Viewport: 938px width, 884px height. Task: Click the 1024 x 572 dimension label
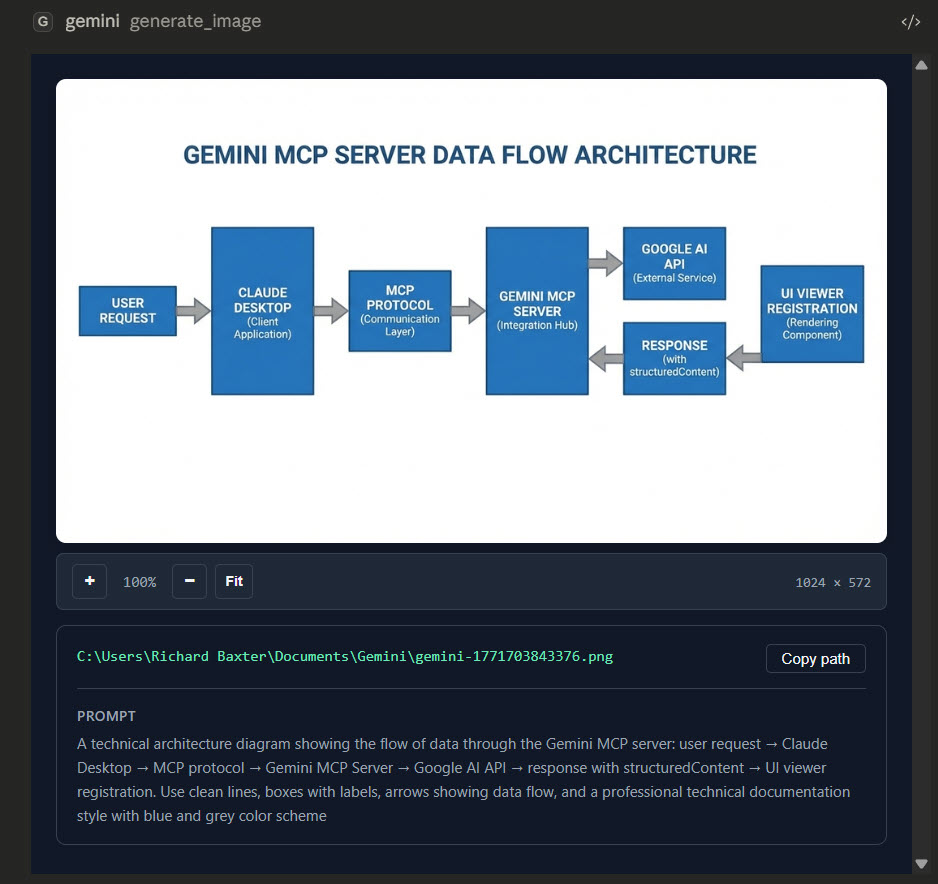(833, 581)
